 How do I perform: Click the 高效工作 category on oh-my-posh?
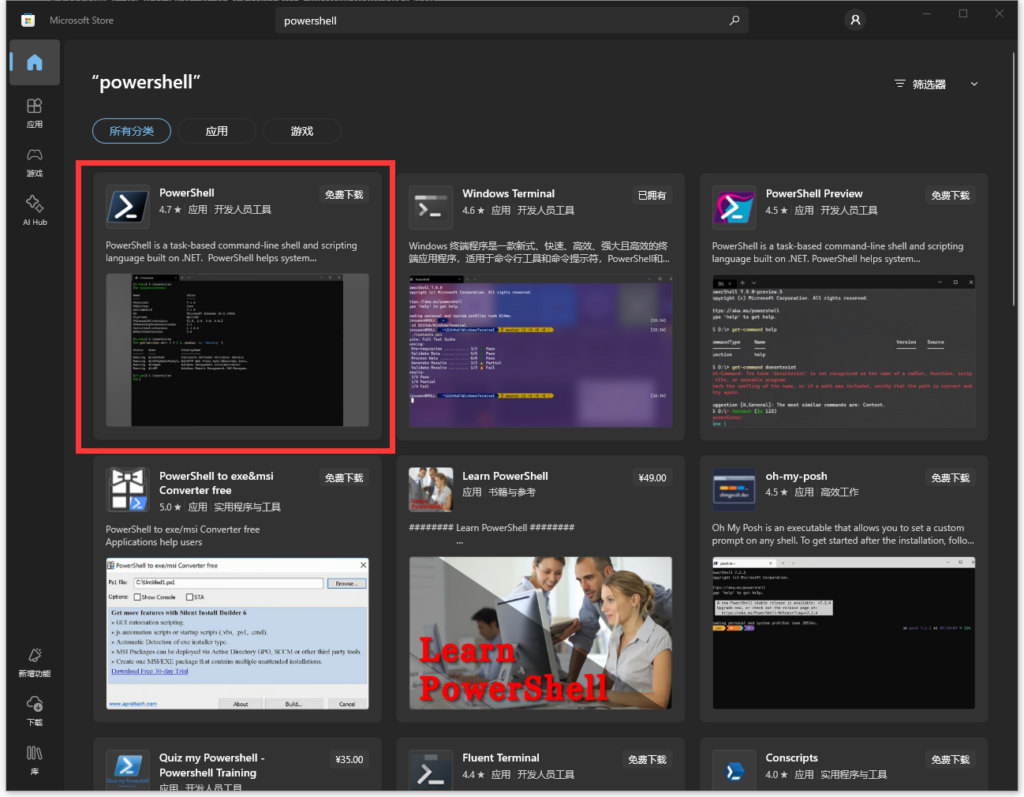coord(839,492)
